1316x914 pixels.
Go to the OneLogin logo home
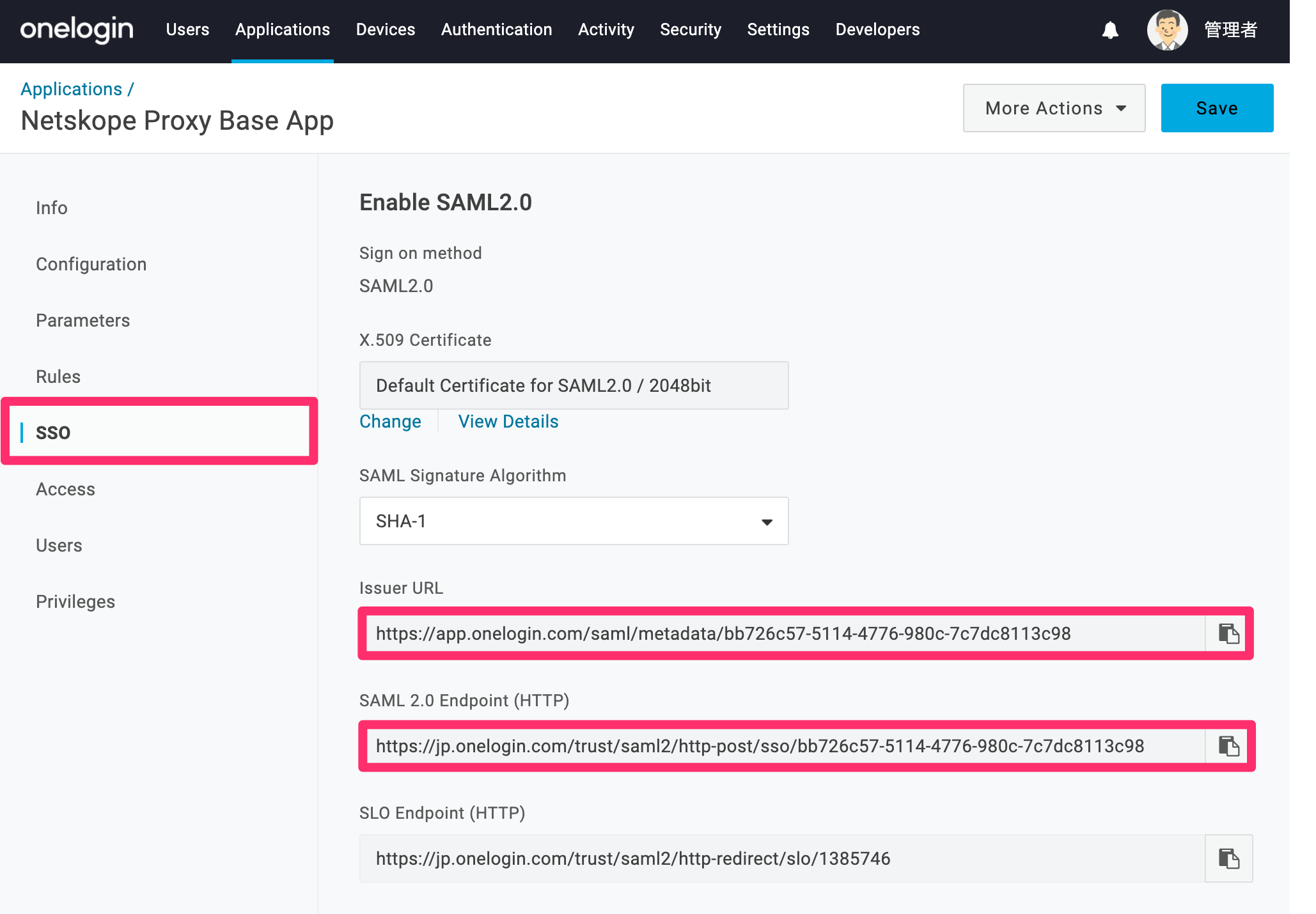[77, 29]
